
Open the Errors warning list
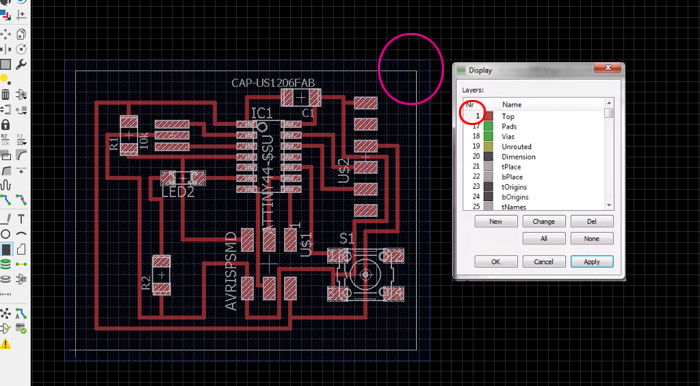coord(5,344)
